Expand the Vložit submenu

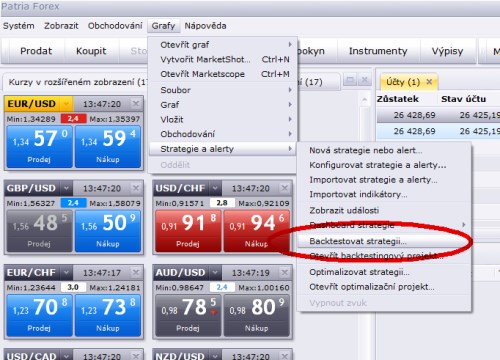point(222,119)
